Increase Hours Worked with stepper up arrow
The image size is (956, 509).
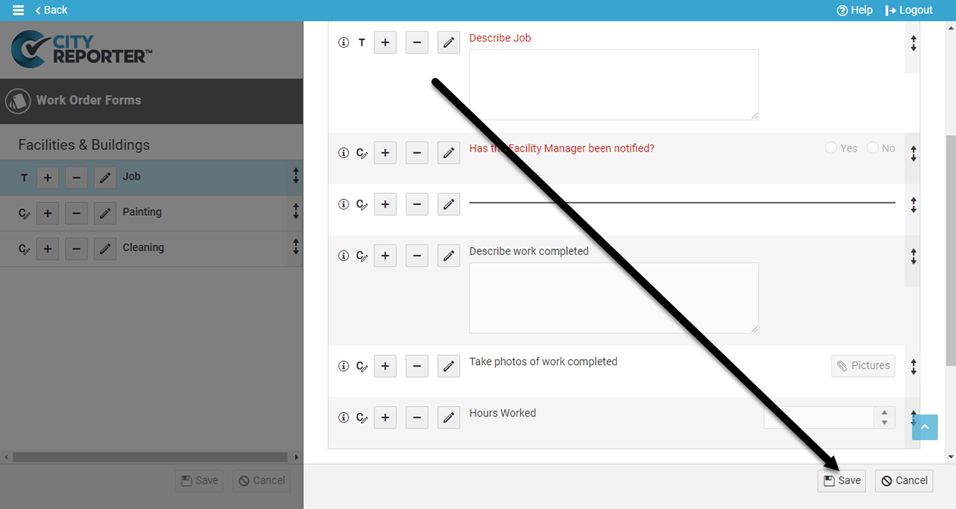(x=883, y=412)
